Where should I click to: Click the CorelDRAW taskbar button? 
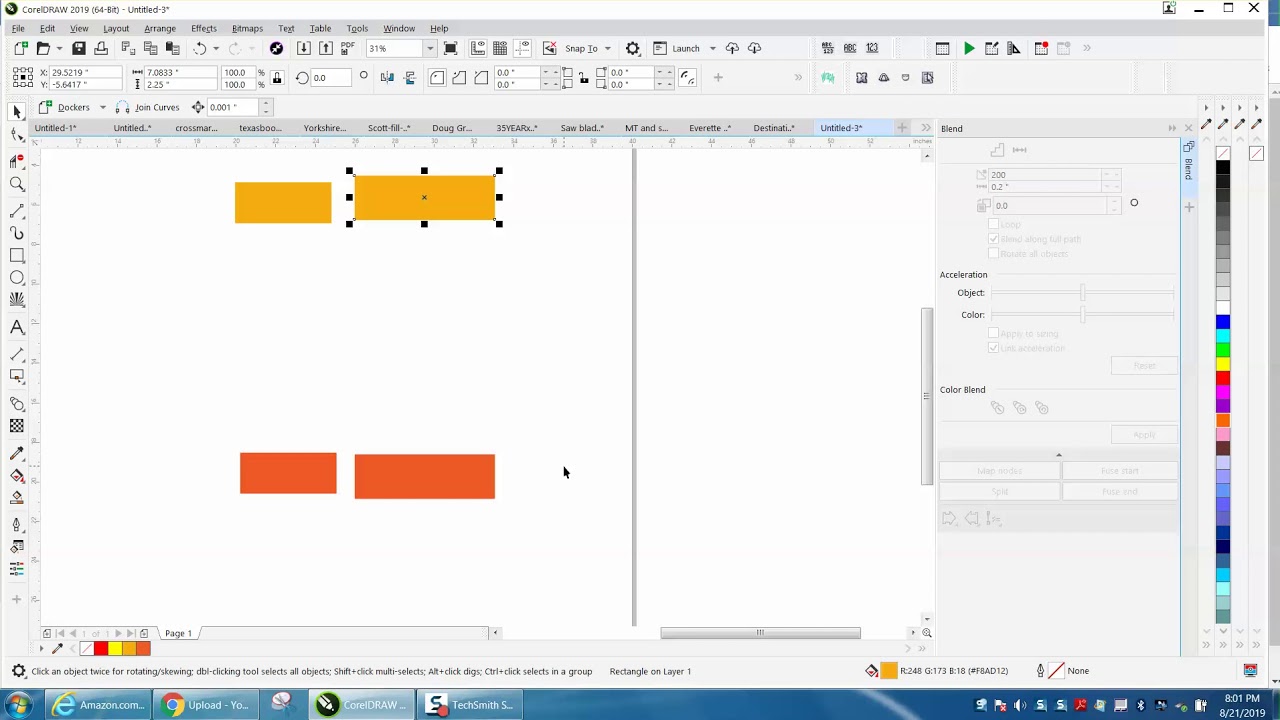(x=361, y=705)
